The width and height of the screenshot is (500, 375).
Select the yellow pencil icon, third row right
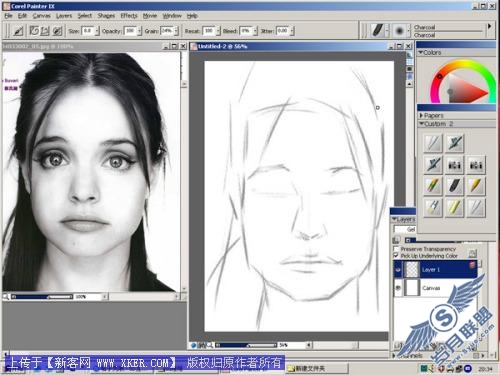point(476,186)
